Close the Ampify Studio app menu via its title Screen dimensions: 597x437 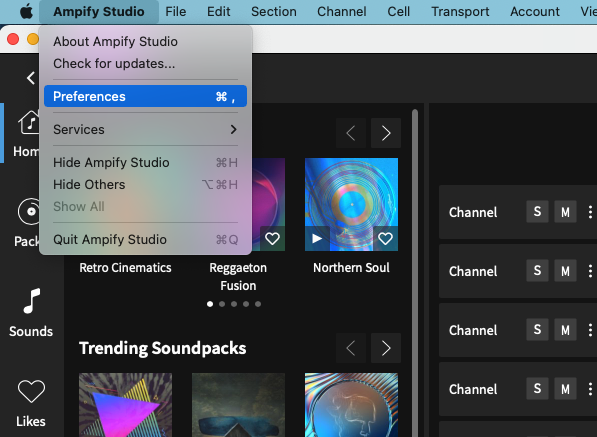99,12
